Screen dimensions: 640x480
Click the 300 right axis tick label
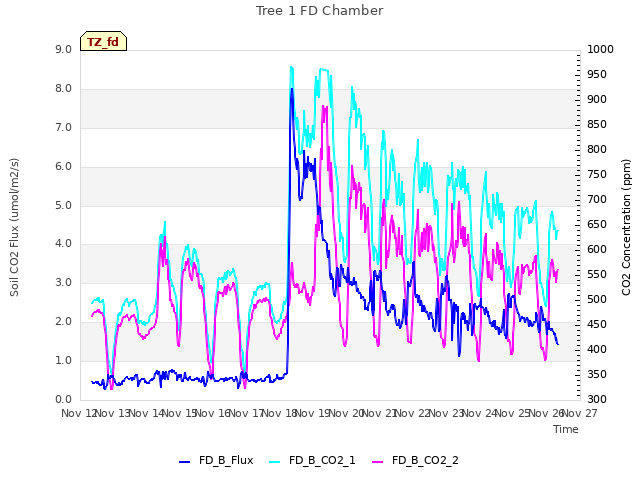597,400
